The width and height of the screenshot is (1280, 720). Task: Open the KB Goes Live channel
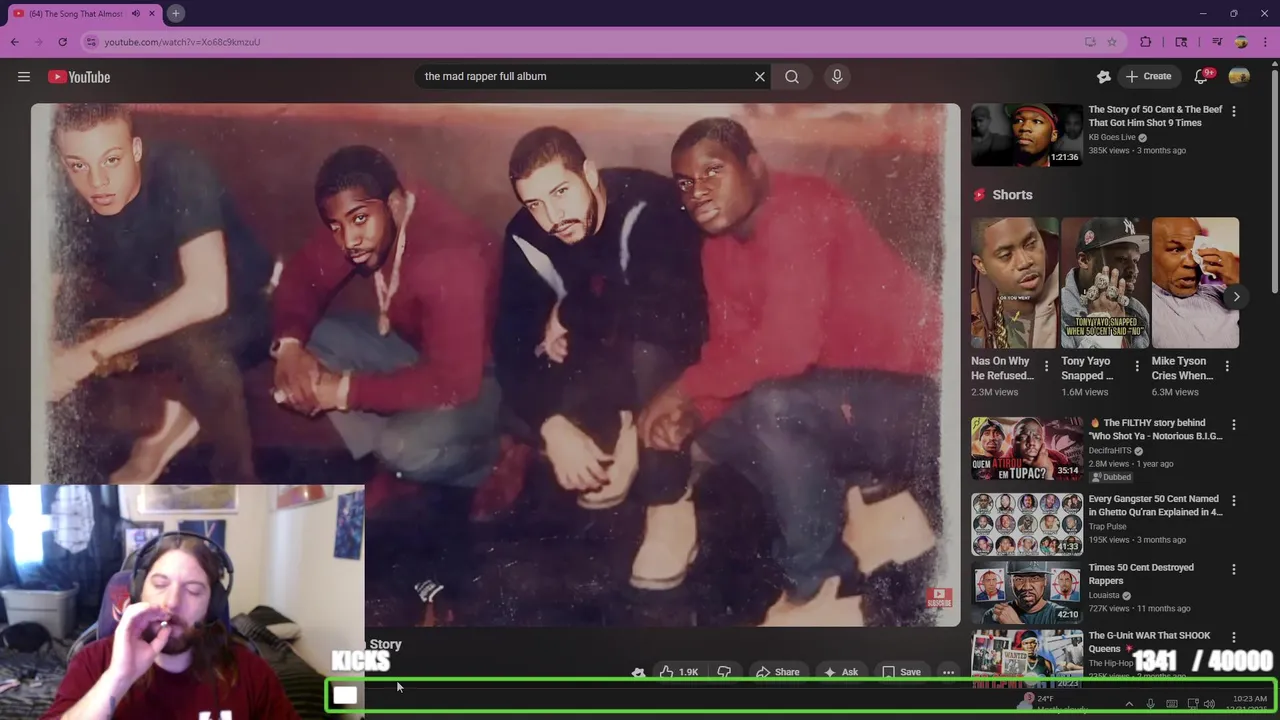pyautogui.click(x=1112, y=137)
